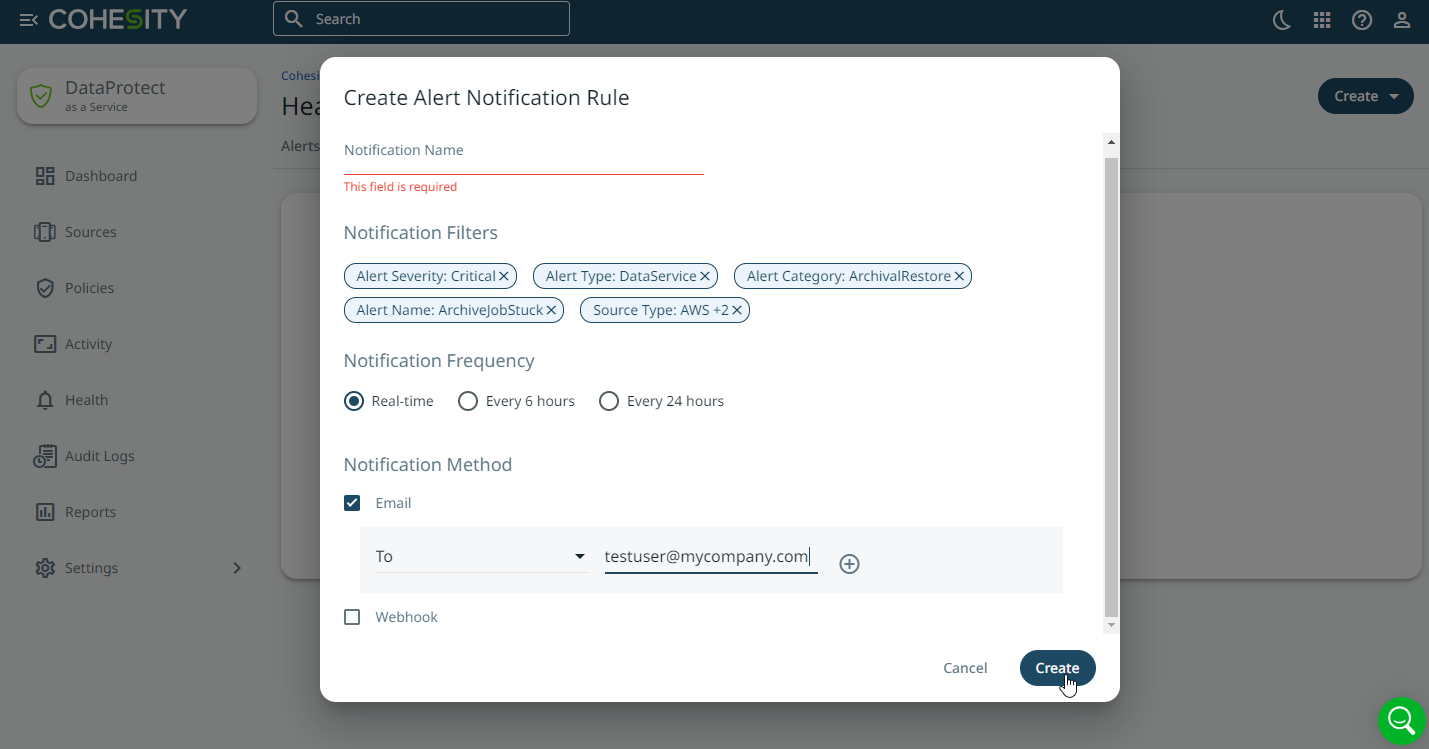Select the DataProtect service panel
Viewport: 1429px width, 749px height.
136,96
